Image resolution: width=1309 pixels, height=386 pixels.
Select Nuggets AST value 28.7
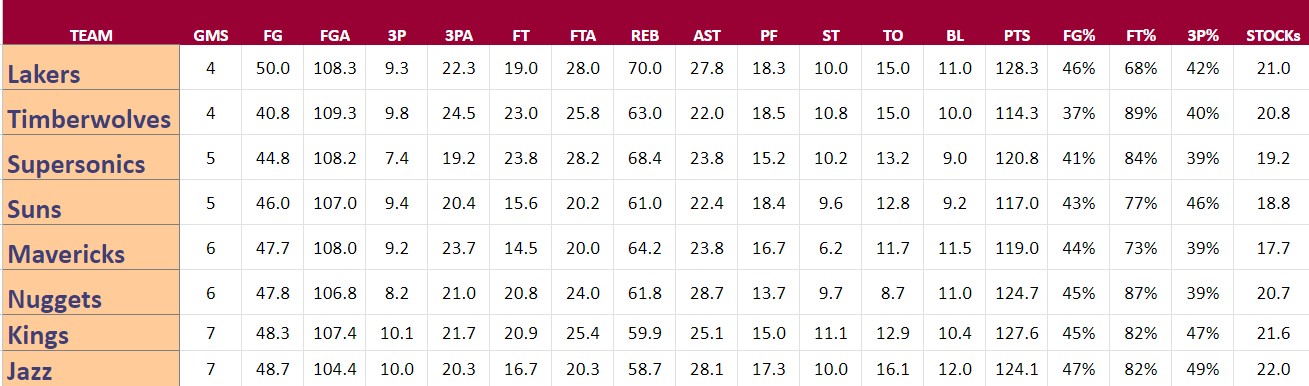pyautogui.click(x=706, y=293)
